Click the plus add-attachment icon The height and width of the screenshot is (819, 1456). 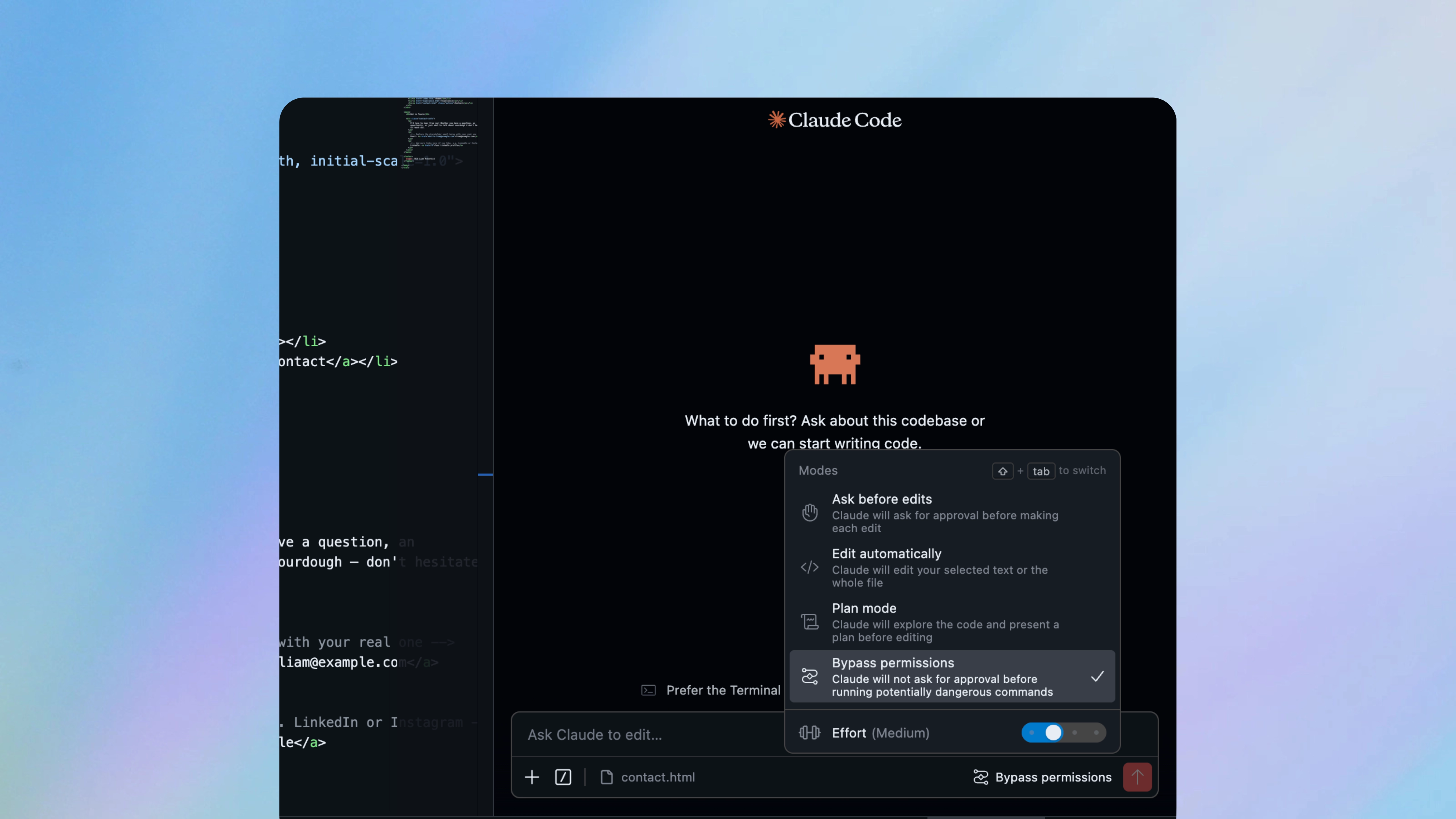pos(531,777)
